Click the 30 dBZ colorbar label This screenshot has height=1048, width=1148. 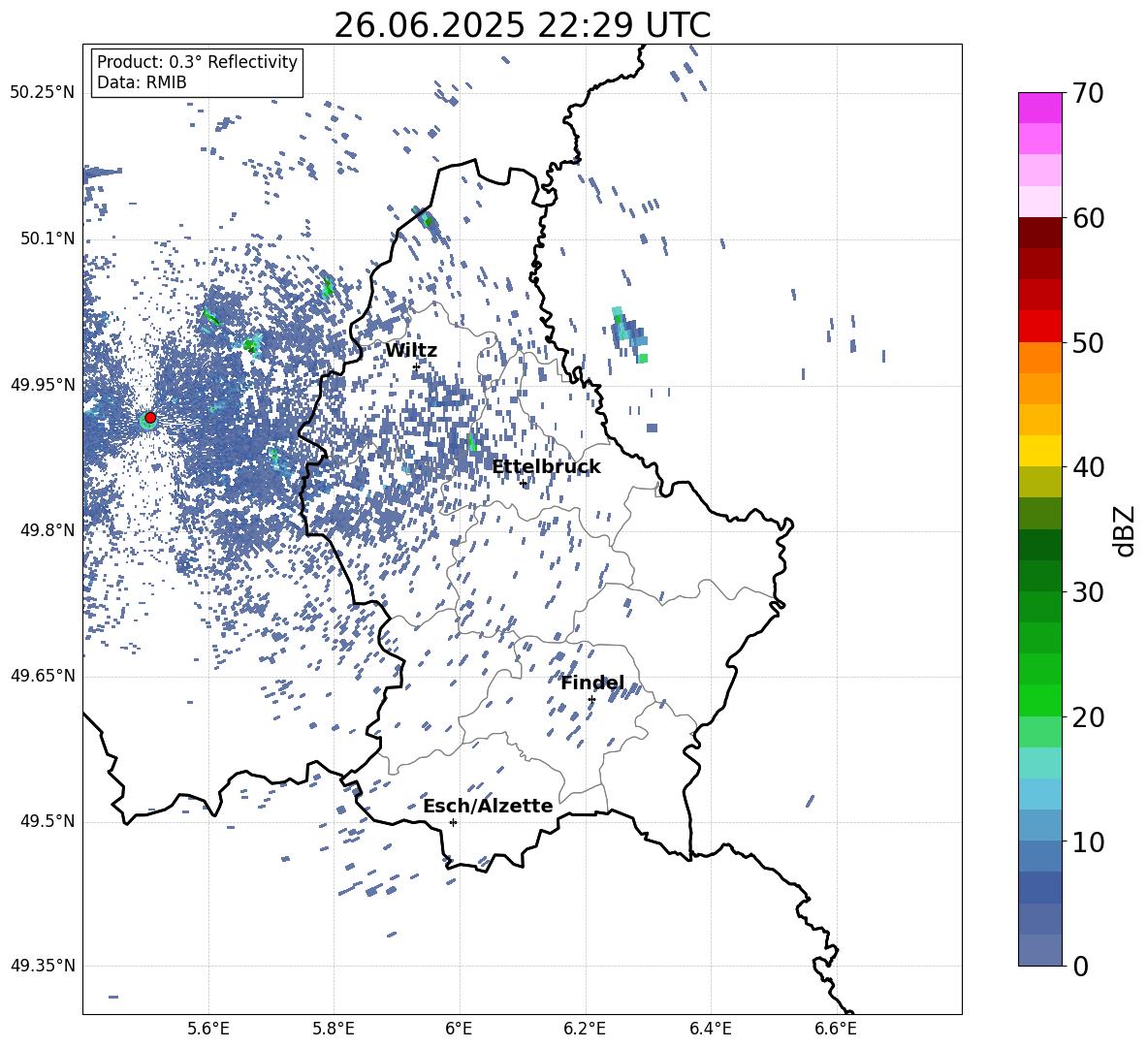[x=1087, y=592]
